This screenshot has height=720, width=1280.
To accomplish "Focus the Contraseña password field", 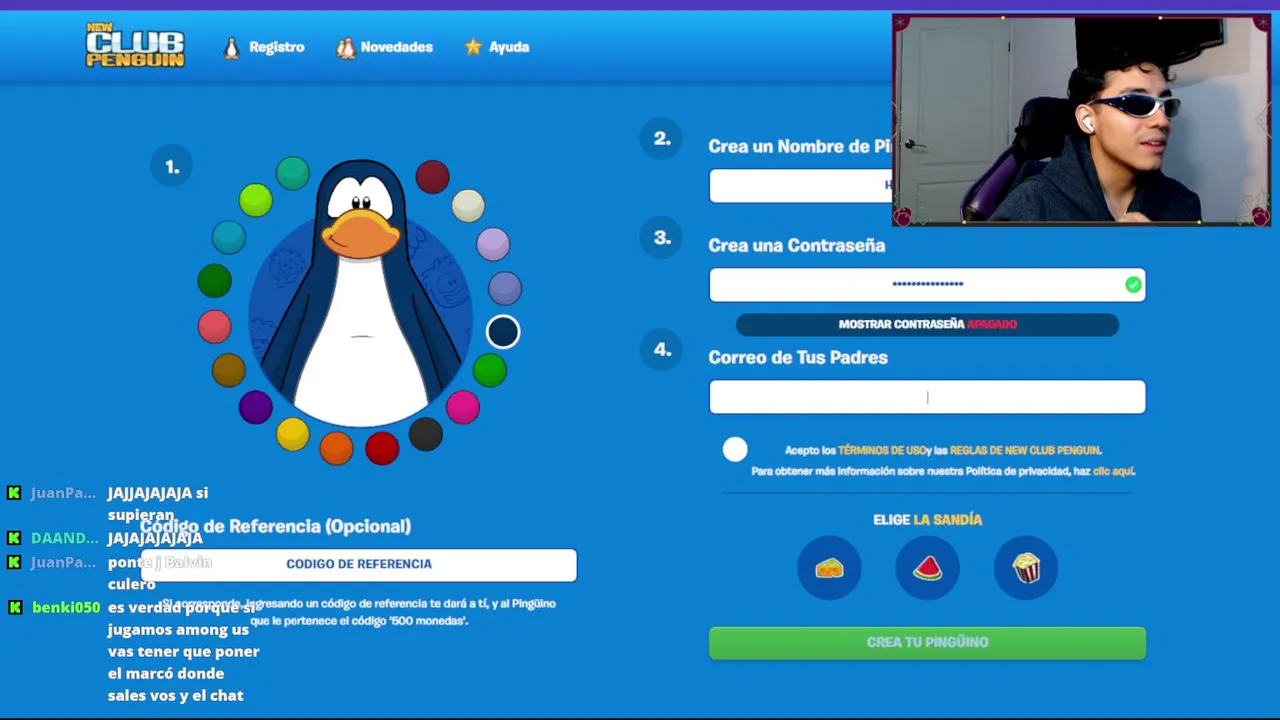I will click(927, 284).
